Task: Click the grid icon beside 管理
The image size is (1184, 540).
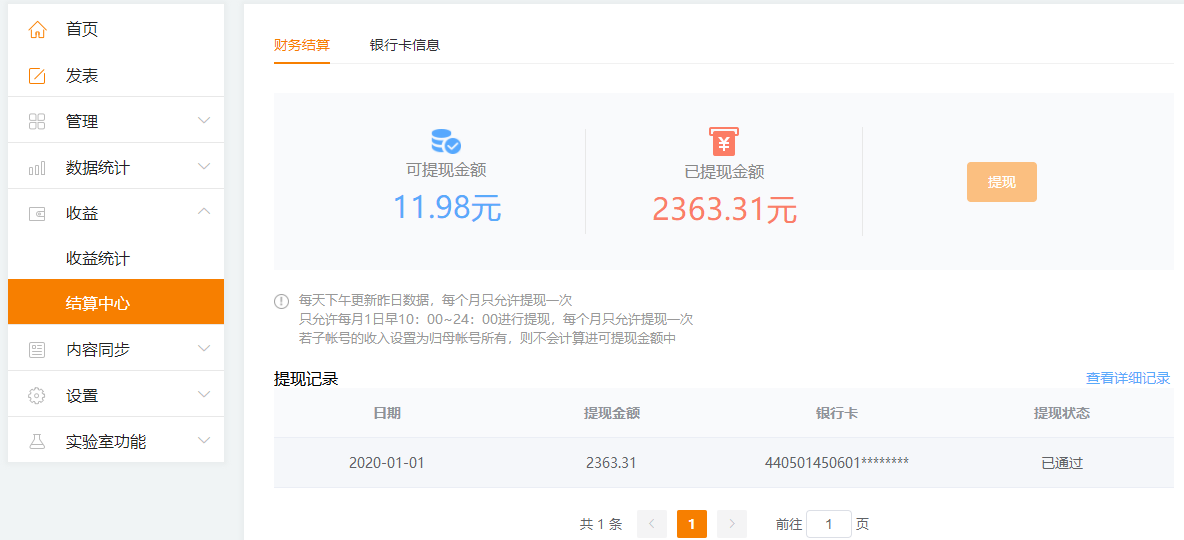Action: click(37, 122)
